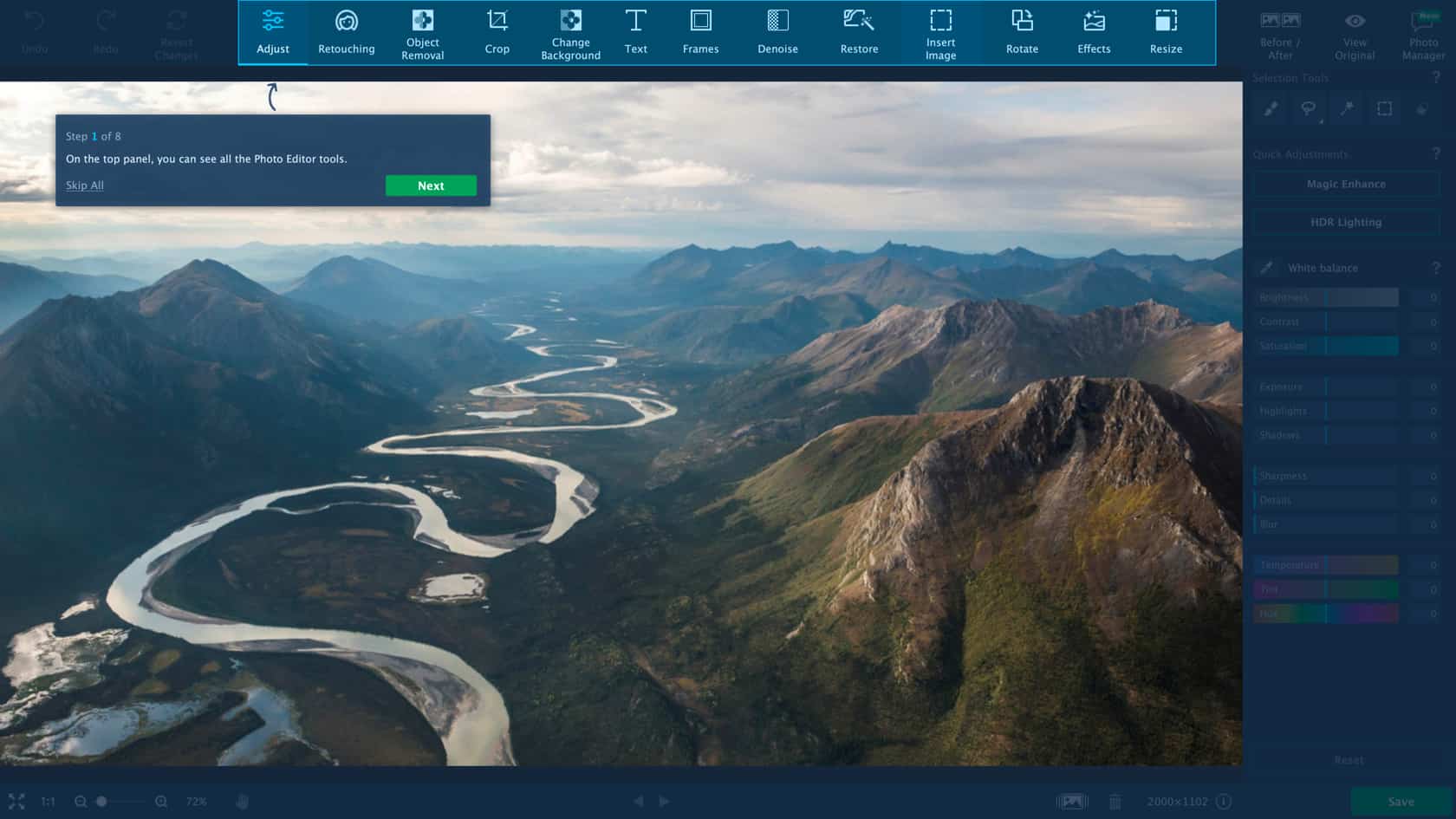Click the Insert Image tool
The width and height of the screenshot is (1456, 819).
pos(940,33)
